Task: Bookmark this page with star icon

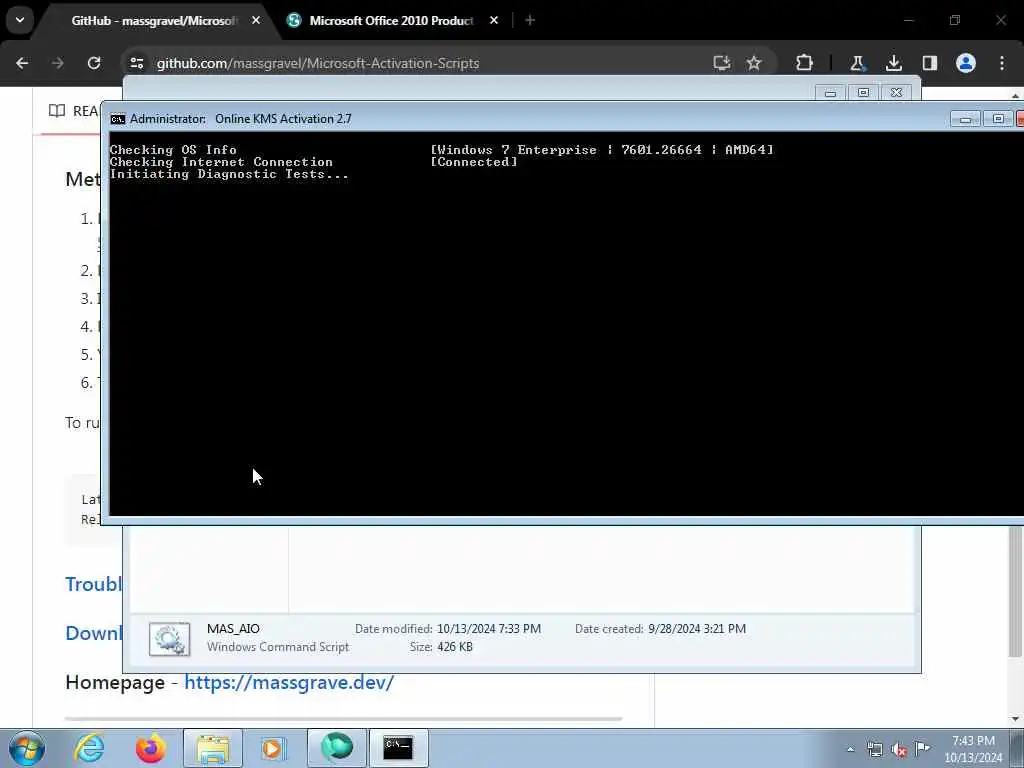Action: pyautogui.click(x=754, y=63)
